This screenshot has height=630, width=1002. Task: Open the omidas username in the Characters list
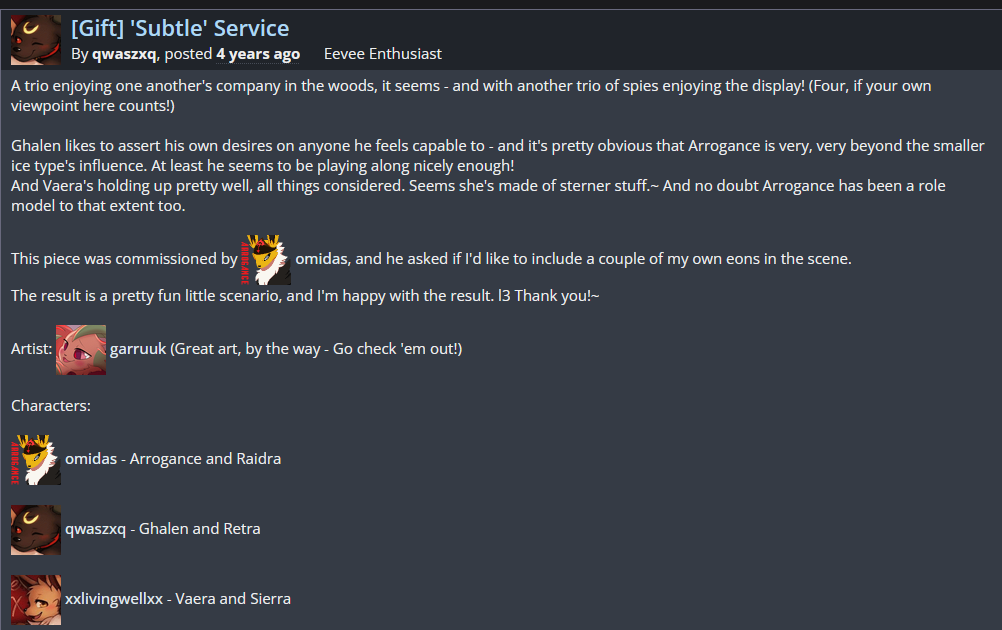coord(91,459)
